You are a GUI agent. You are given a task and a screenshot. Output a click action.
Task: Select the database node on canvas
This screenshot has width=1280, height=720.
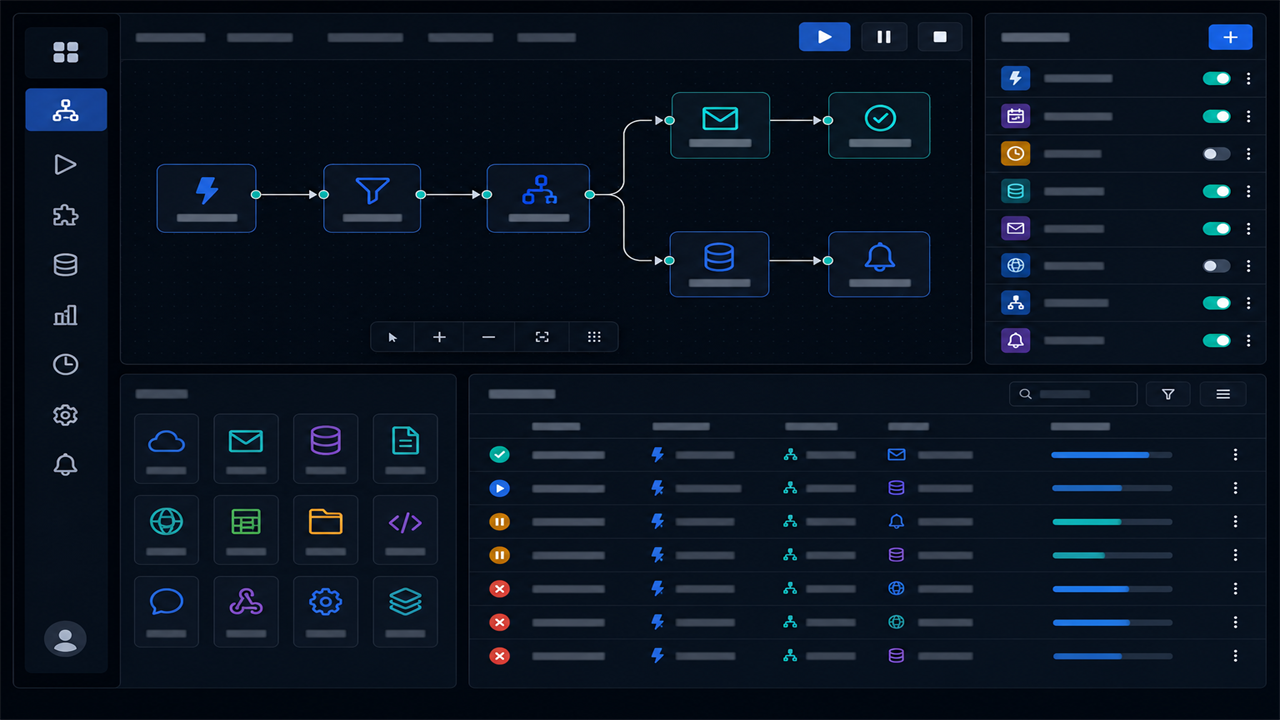pos(720,264)
